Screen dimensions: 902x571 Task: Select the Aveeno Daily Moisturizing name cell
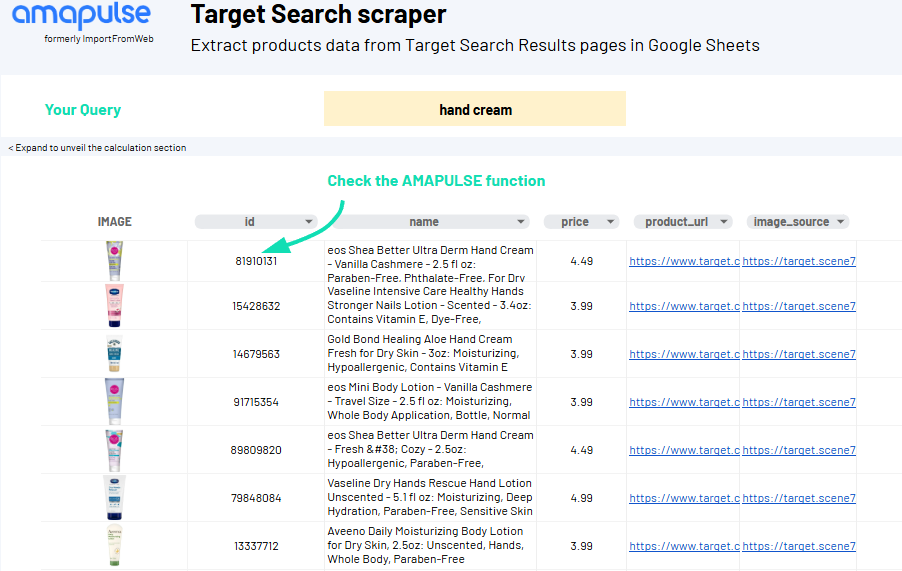click(x=430, y=546)
